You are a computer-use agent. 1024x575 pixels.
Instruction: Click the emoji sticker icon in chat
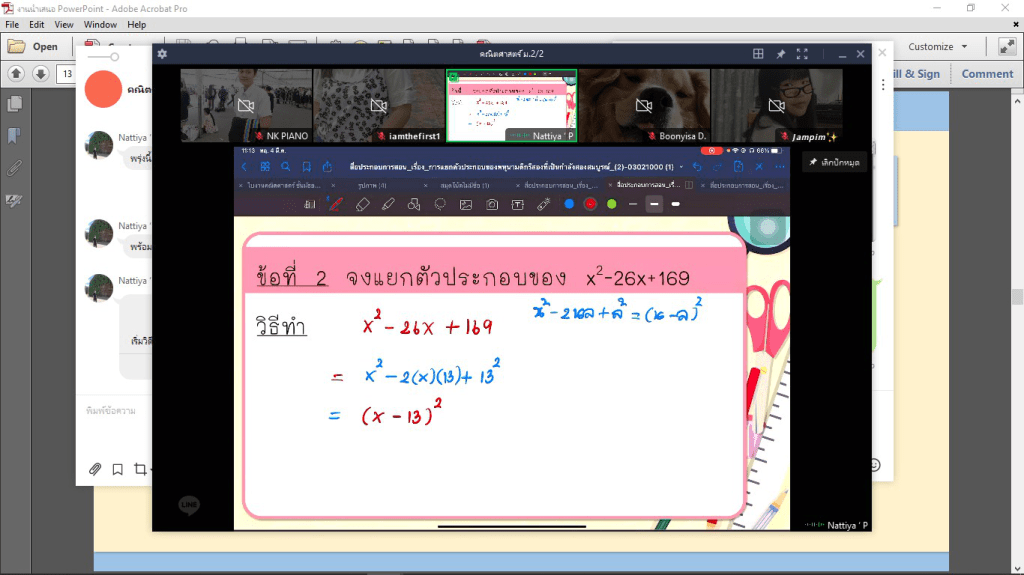pos(874,465)
